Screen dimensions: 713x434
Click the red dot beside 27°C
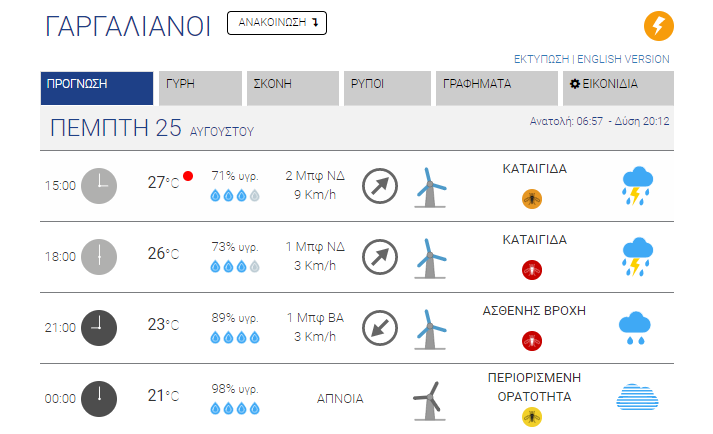click(x=188, y=176)
